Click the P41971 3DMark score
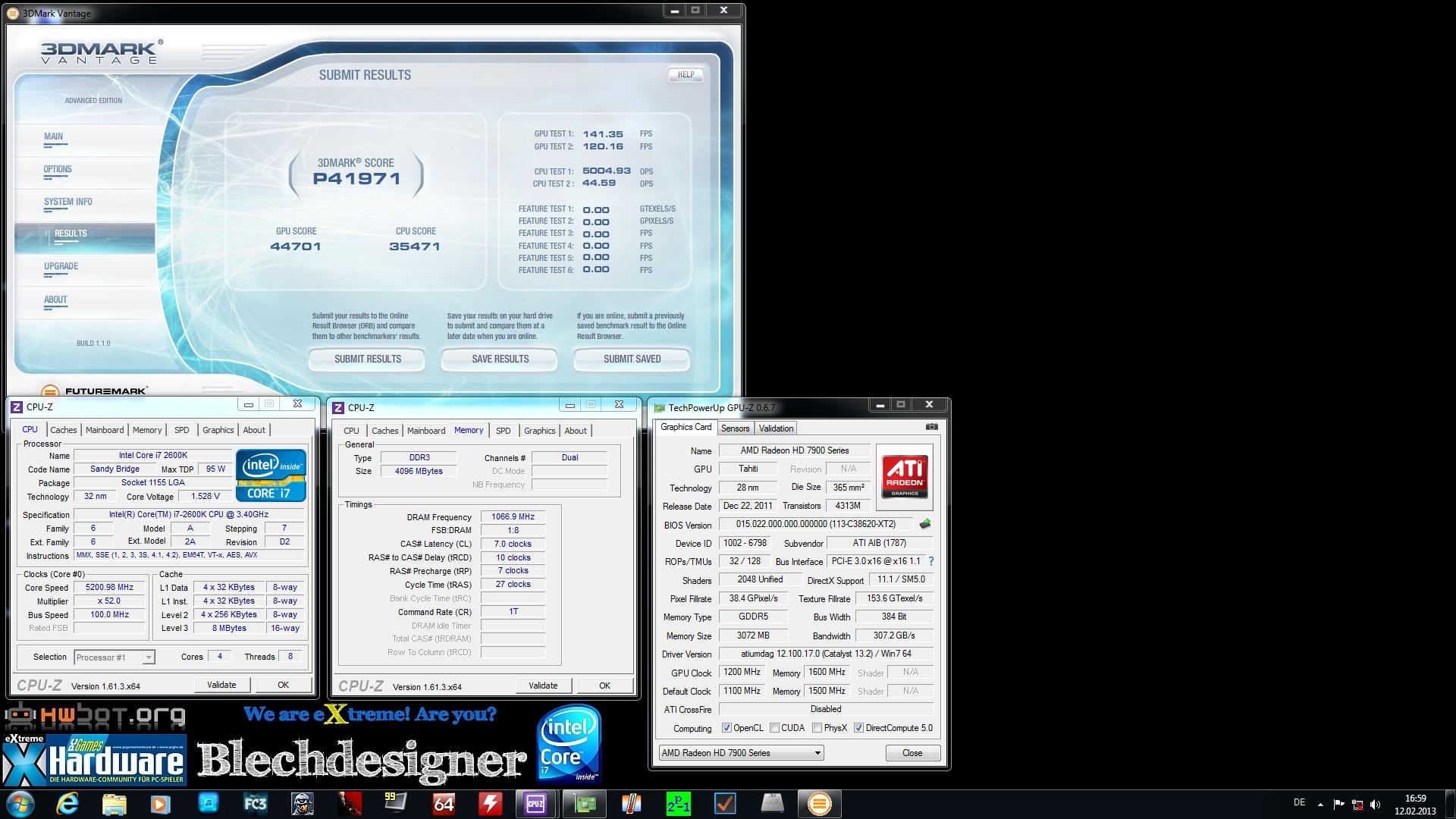 coord(356,179)
